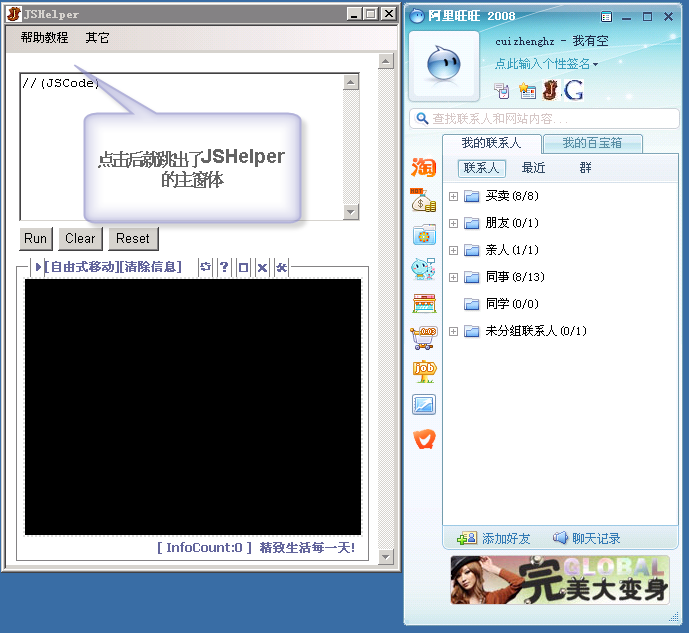Expand the 朋友 contact group

point(453,224)
